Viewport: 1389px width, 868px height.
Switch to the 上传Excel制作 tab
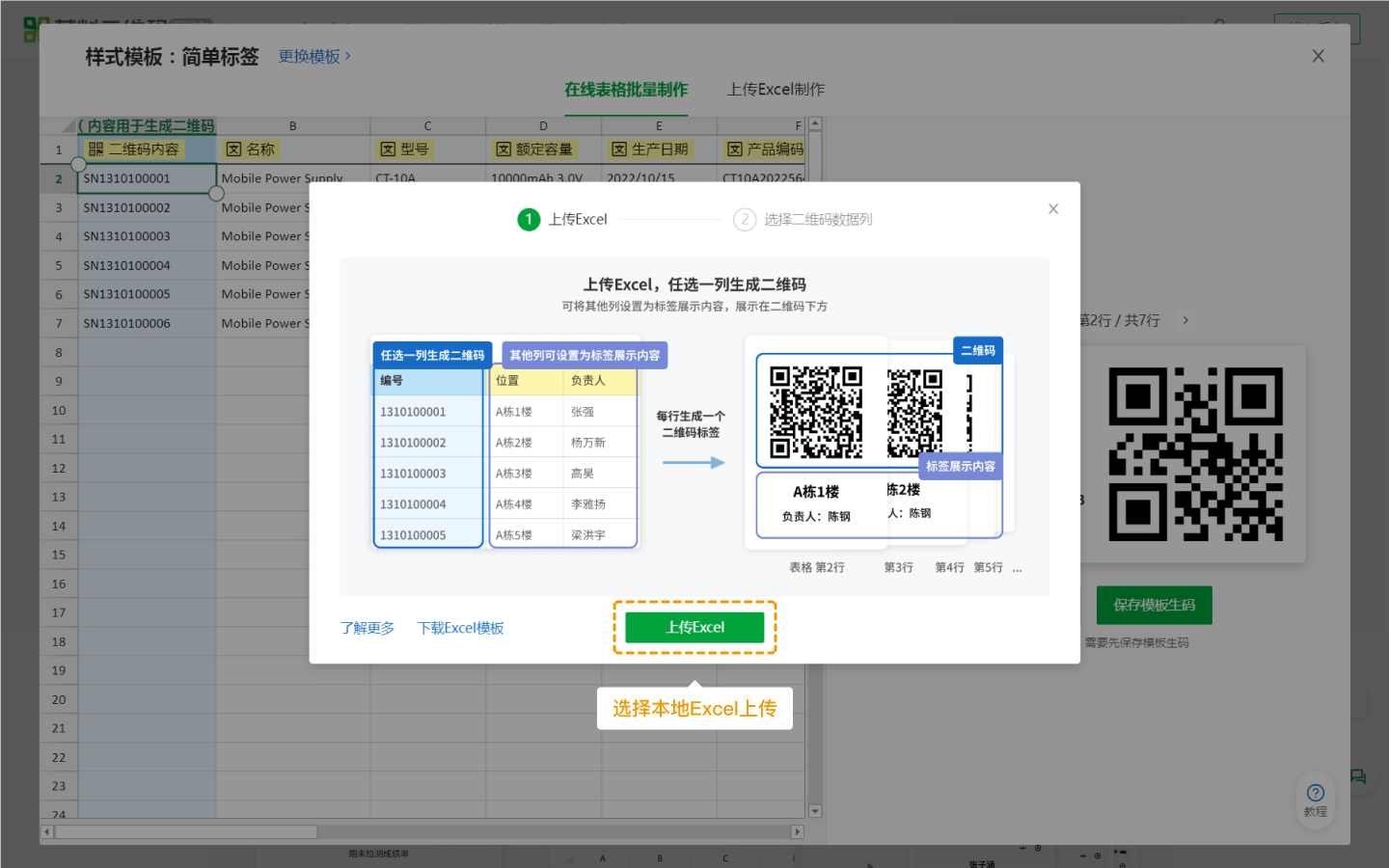775,89
